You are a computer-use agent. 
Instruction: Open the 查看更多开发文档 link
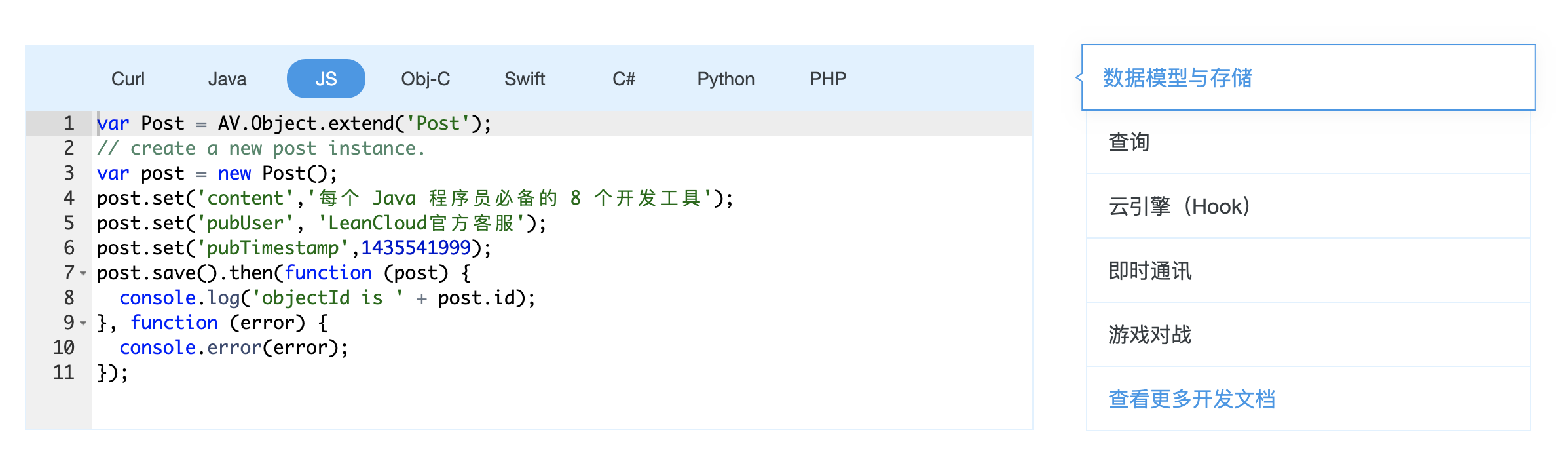click(1192, 399)
